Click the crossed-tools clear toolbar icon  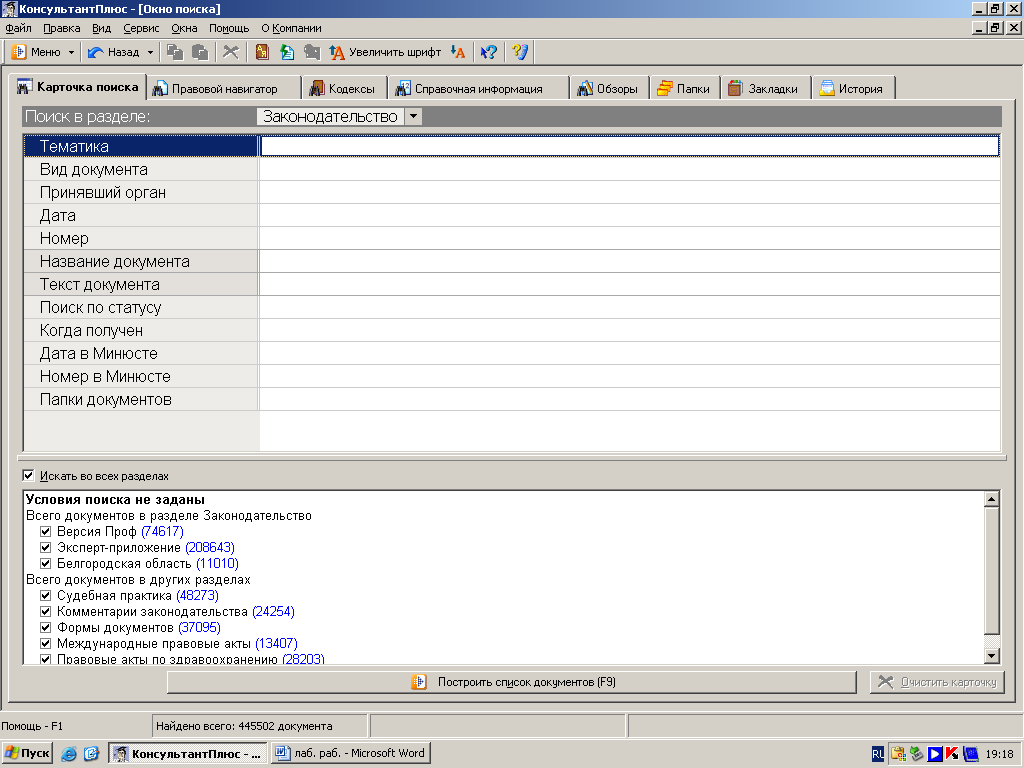click(x=231, y=52)
